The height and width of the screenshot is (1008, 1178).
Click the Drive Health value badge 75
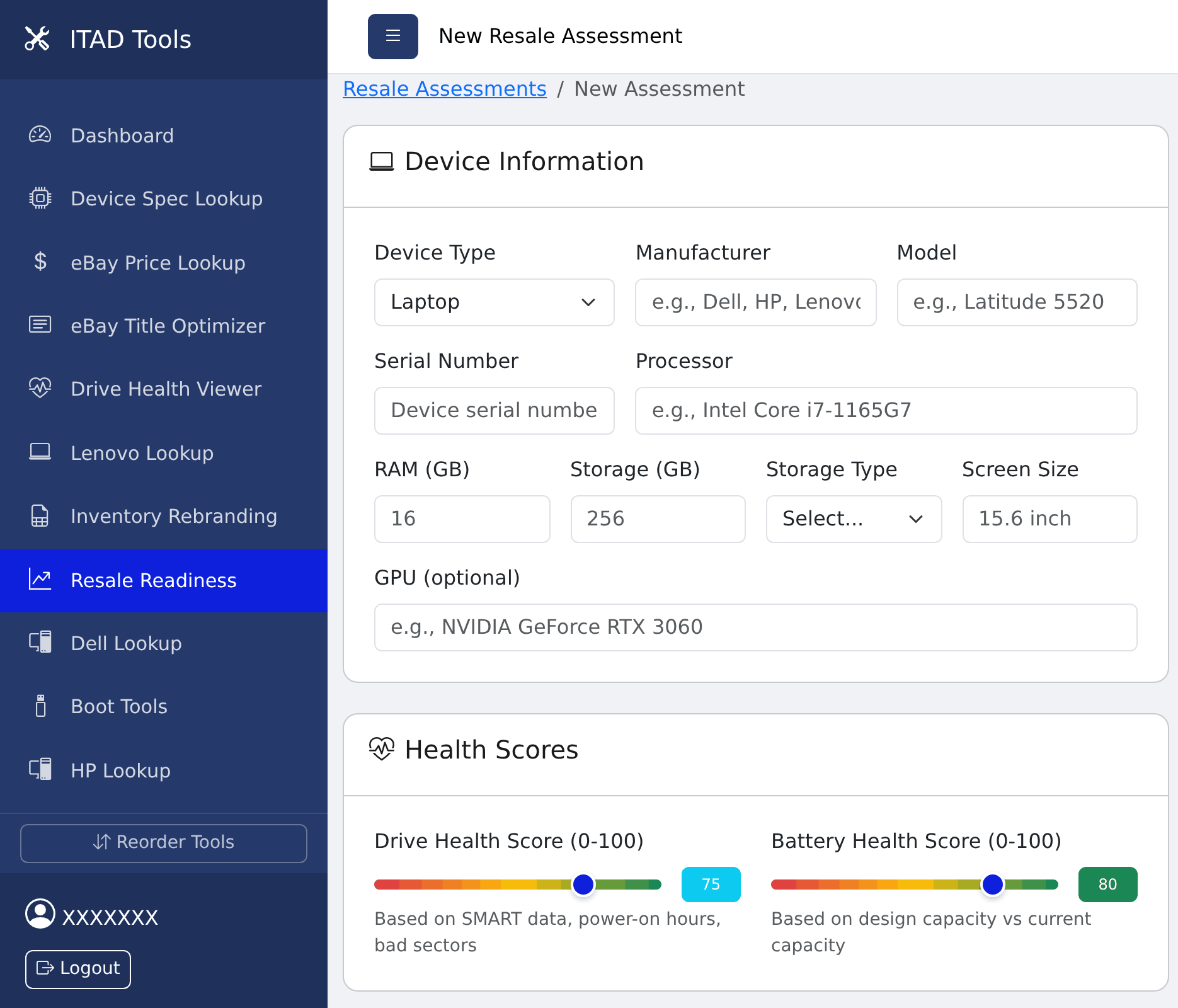coord(711,885)
